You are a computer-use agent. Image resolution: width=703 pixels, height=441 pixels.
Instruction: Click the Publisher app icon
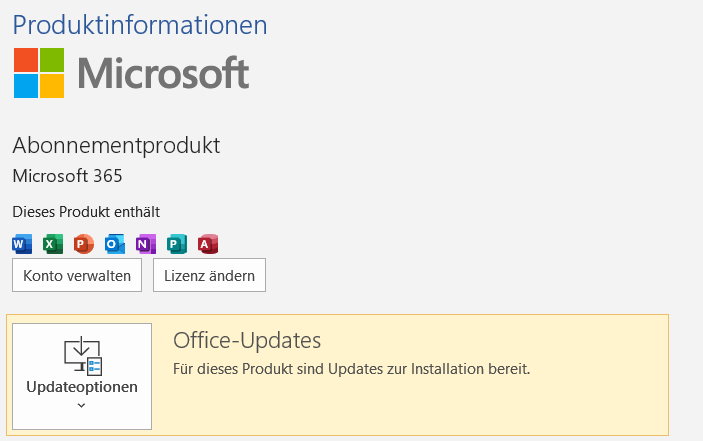pyautogui.click(x=177, y=244)
